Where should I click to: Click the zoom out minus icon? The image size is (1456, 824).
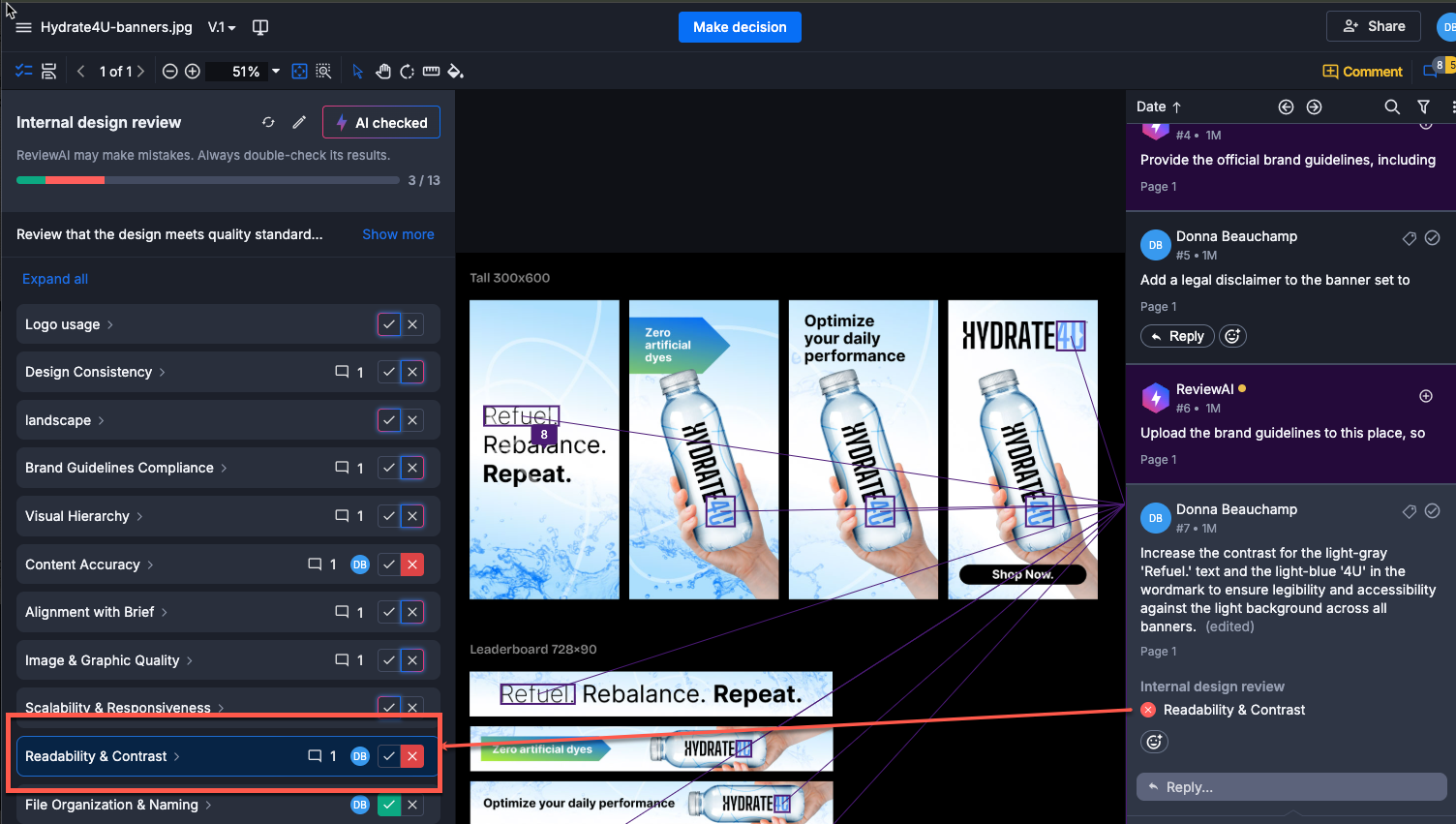(x=170, y=72)
